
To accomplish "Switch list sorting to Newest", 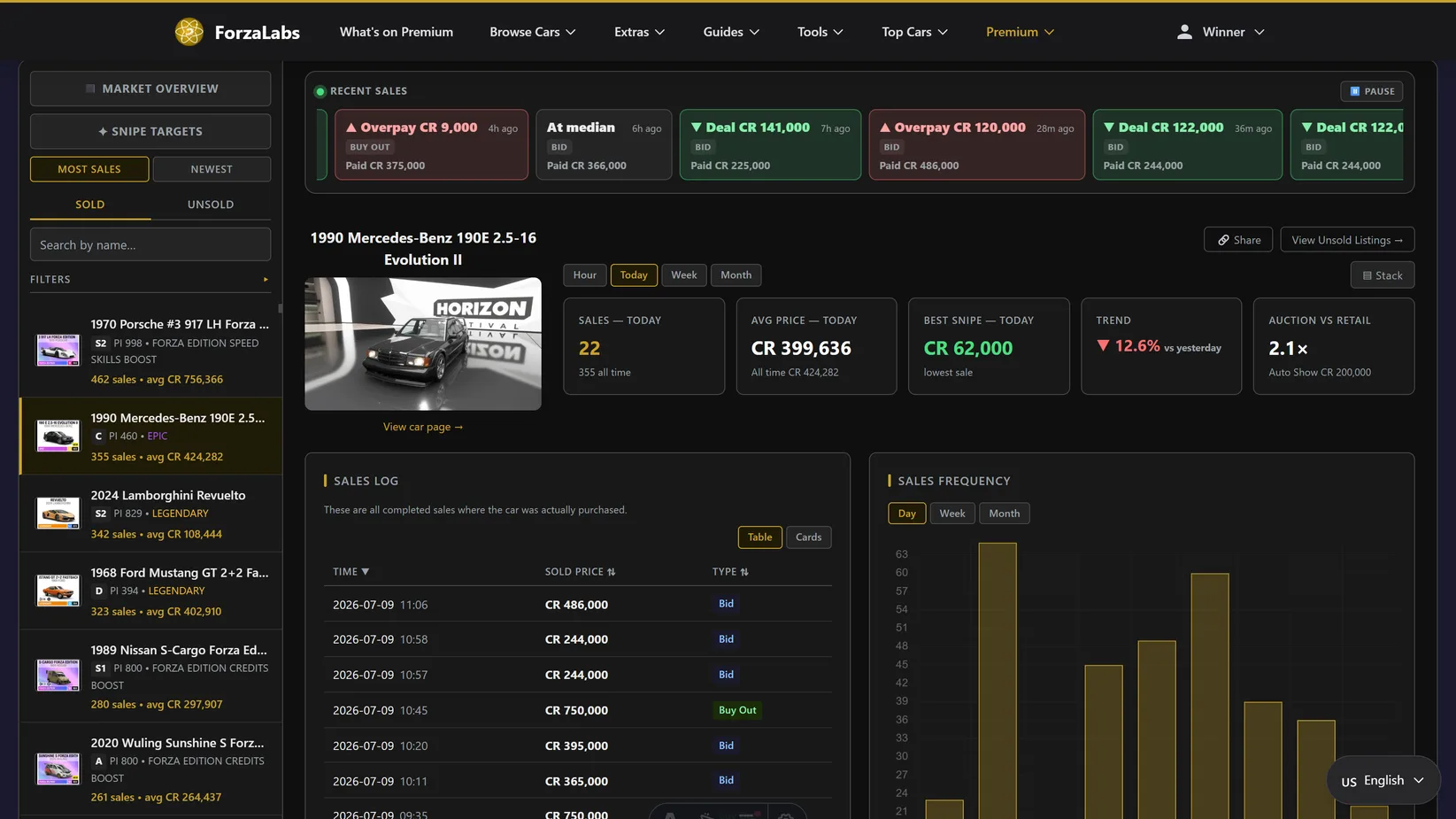I will pyautogui.click(x=212, y=169).
